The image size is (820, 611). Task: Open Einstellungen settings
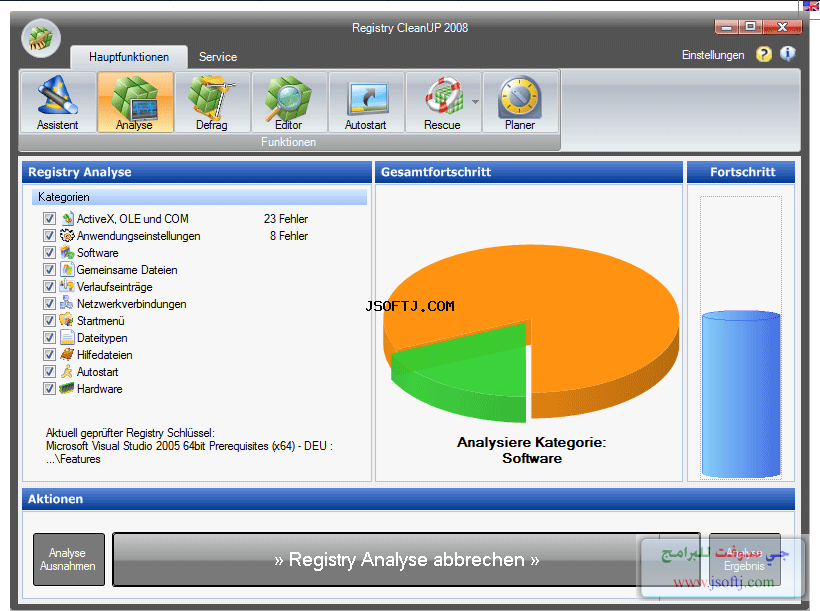(713, 55)
